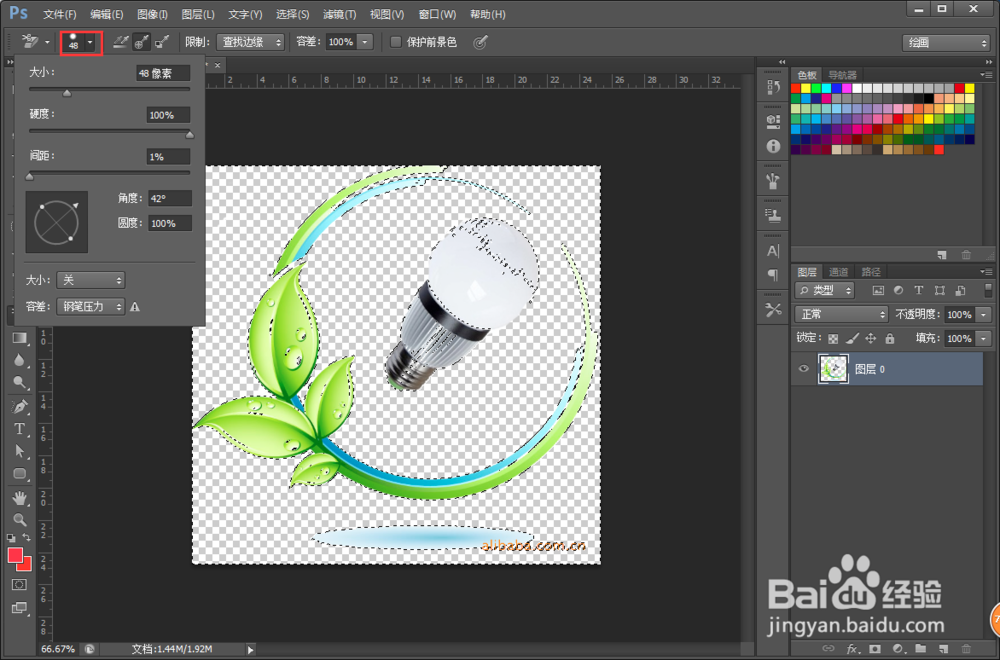Select the Gradient tool
The image size is (1000, 660).
20,338
